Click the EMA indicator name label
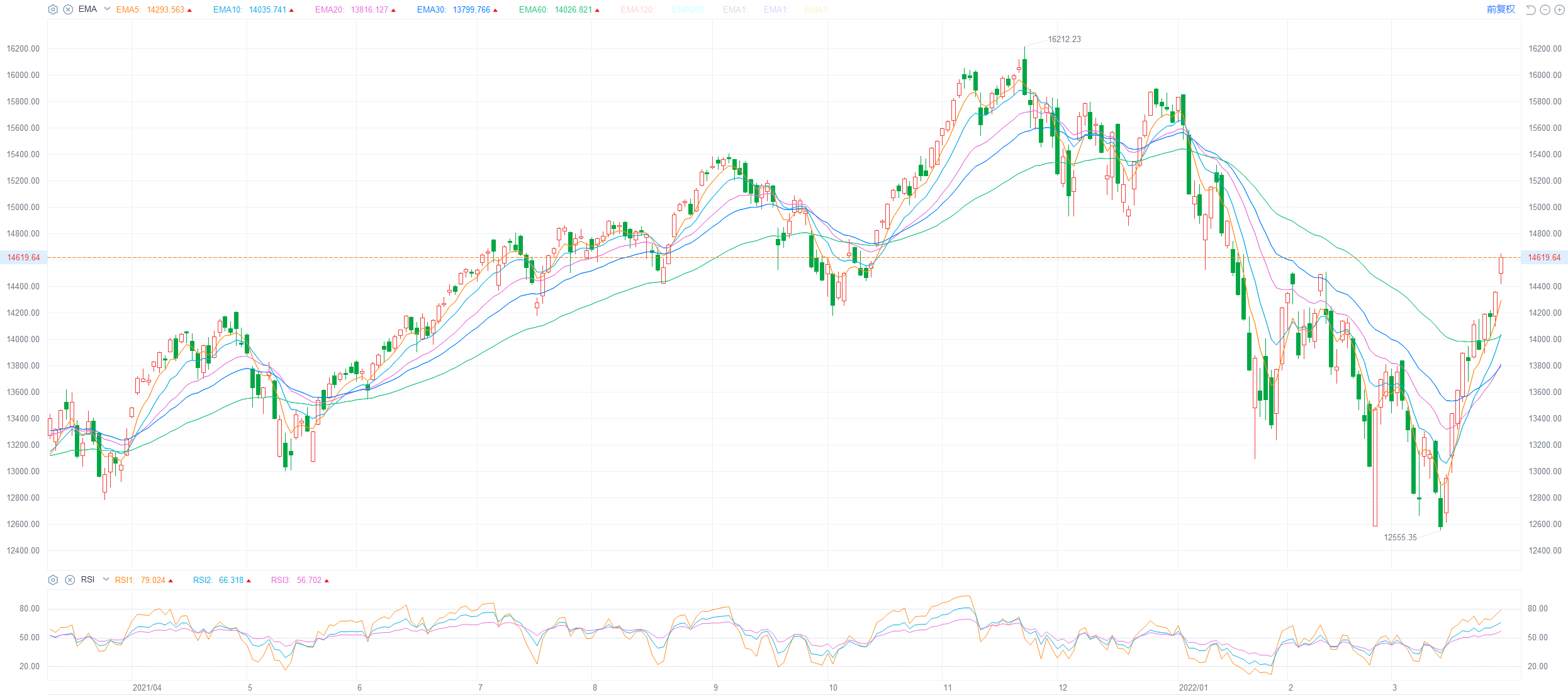Image resolution: width=1568 pixels, height=695 pixels. (x=87, y=9)
